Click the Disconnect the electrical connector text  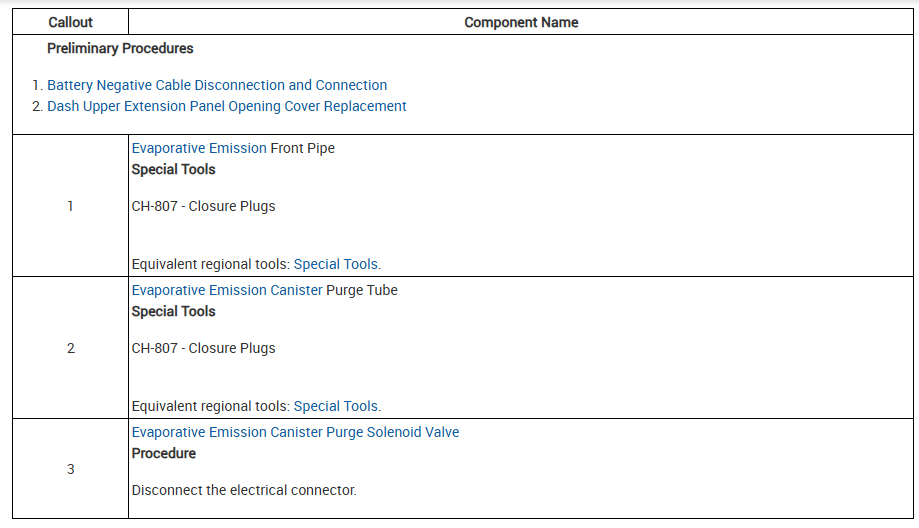(x=244, y=490)
